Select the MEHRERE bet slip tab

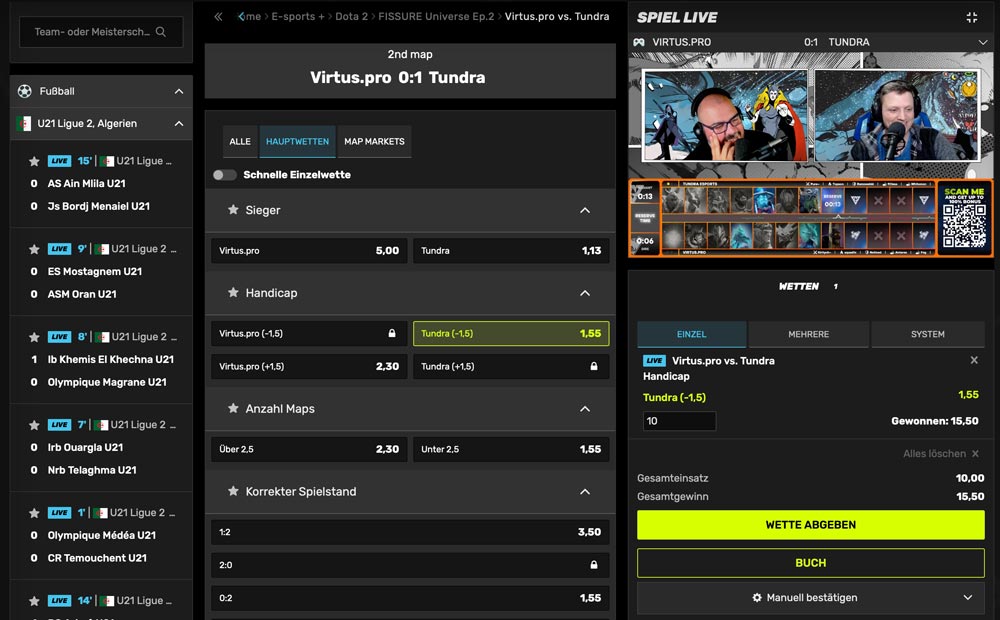coord(809,334)
